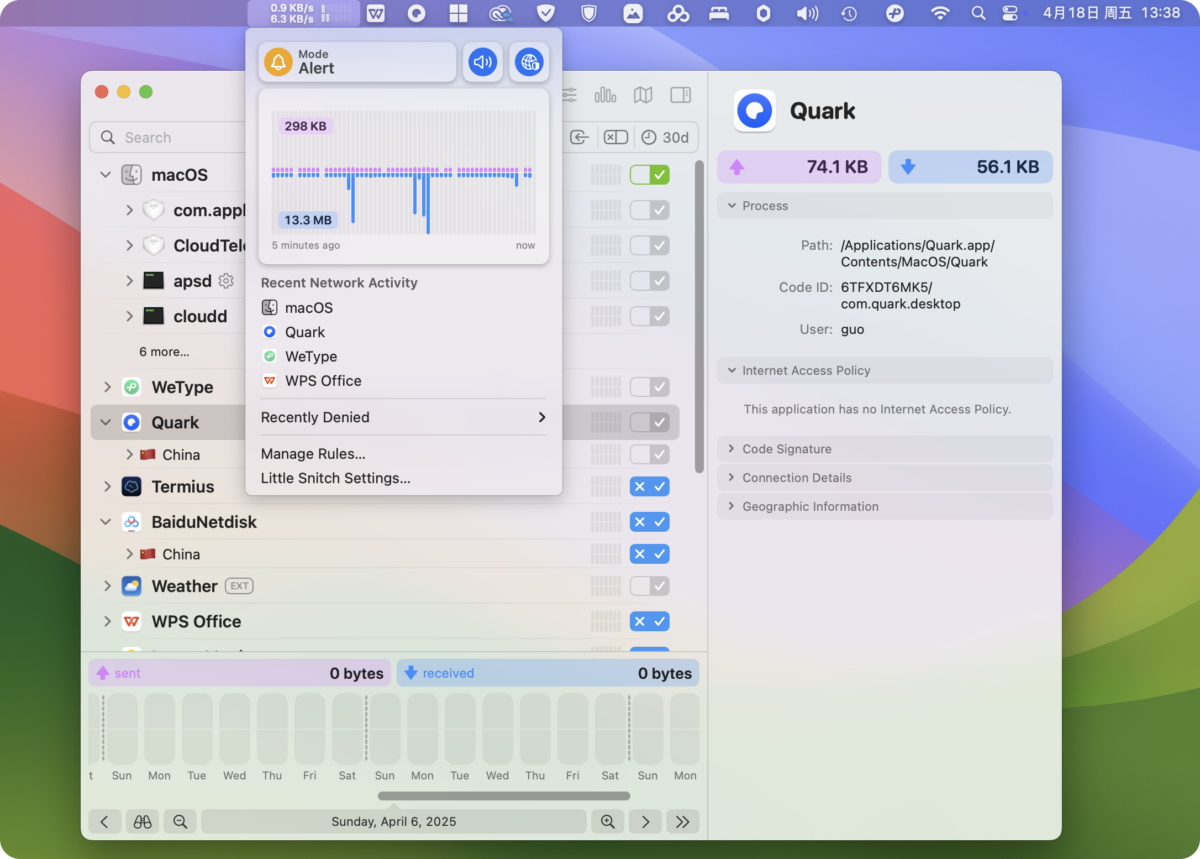Image resolution: width=1200 pixels, height=859 pixels.
Task: Toggle the WPS Office rule switch
Action: (x=649, y=621)
